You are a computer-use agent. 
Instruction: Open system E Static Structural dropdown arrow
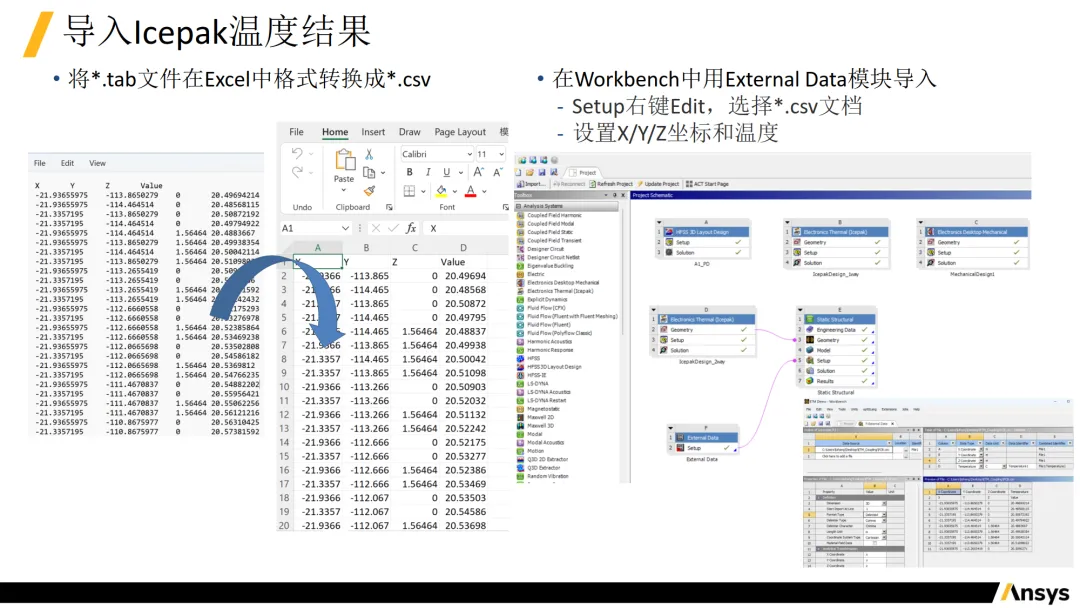800,310
